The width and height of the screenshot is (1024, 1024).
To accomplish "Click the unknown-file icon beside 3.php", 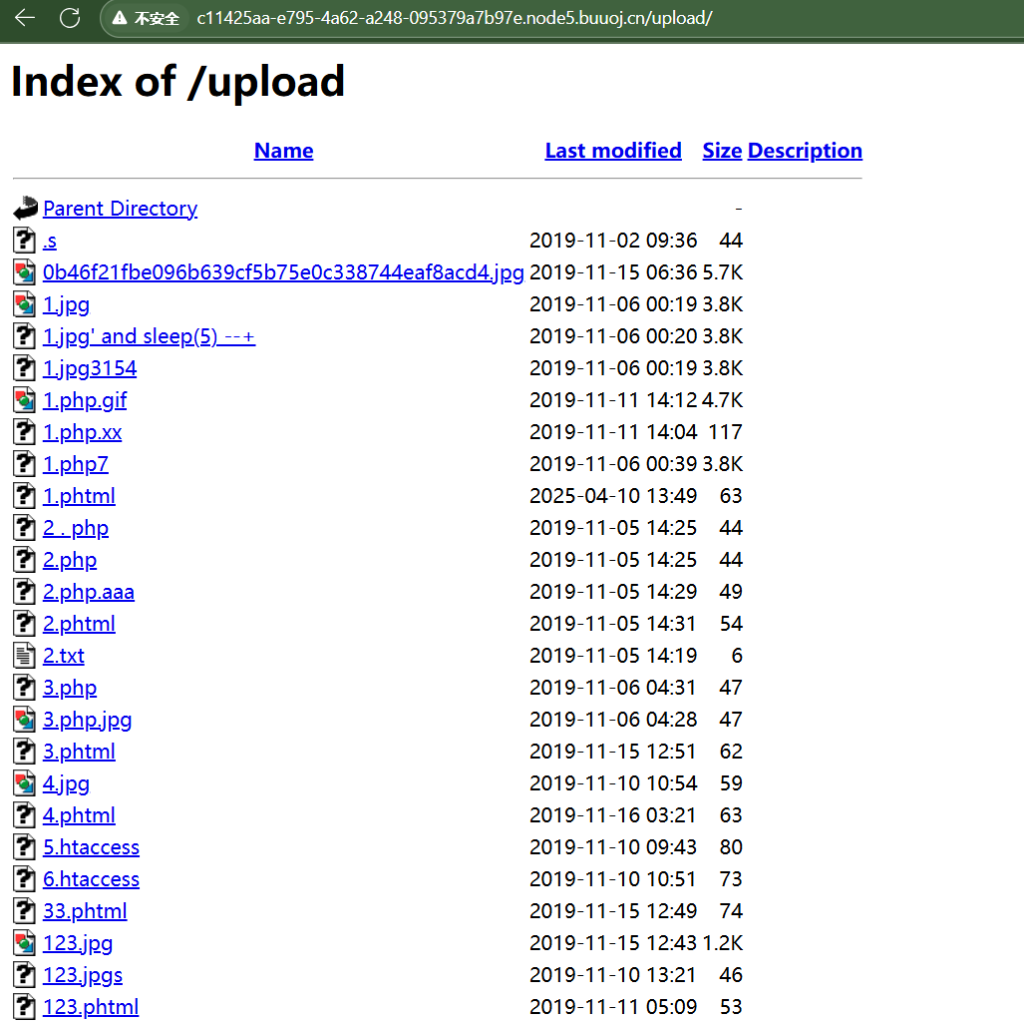I will click(x=25, y=688).
